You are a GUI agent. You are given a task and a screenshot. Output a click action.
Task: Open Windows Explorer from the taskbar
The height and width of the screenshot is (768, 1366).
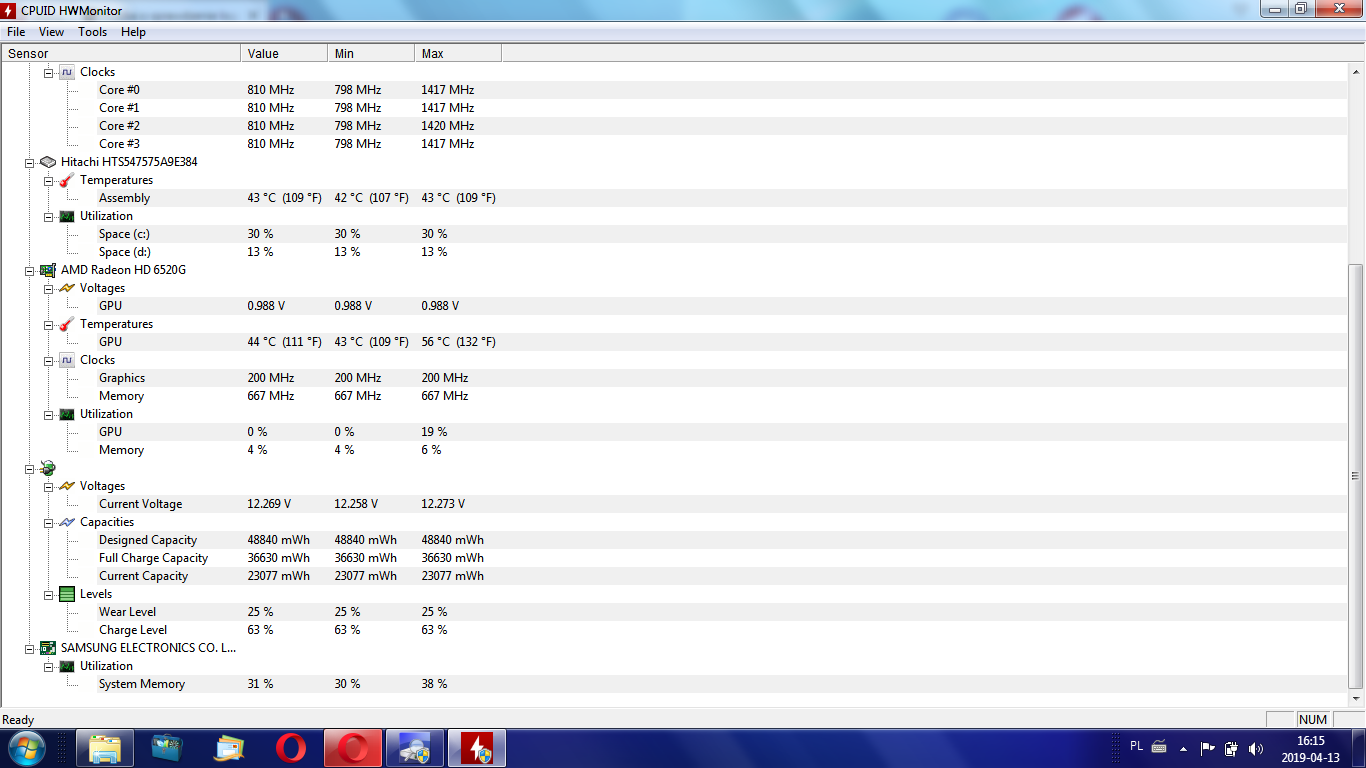105,748
